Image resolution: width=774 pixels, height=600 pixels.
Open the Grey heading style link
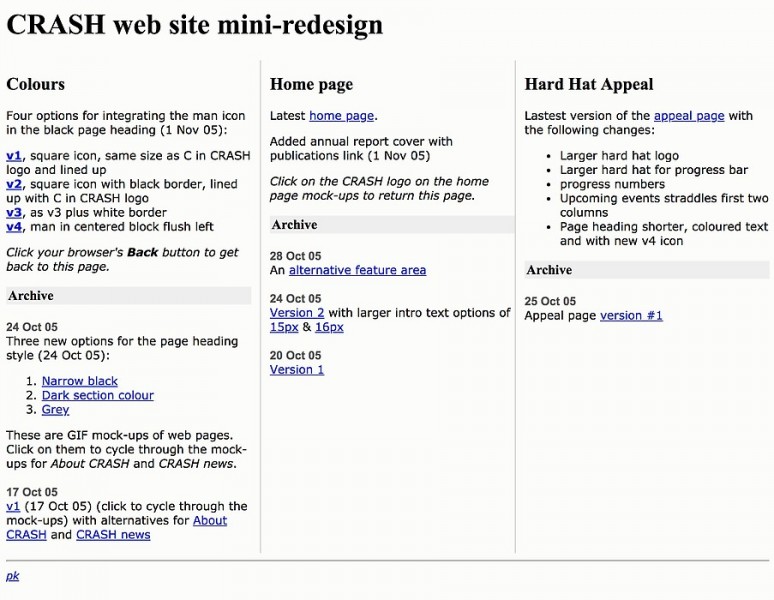[x=55, y=409]
